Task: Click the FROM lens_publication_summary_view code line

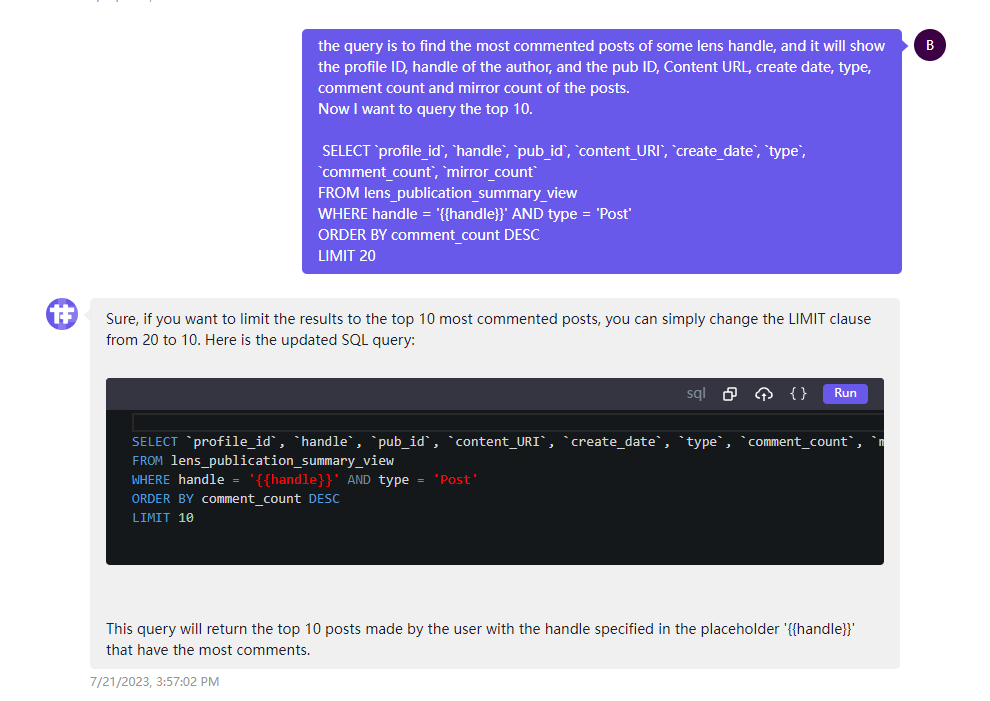Action: 263,461
